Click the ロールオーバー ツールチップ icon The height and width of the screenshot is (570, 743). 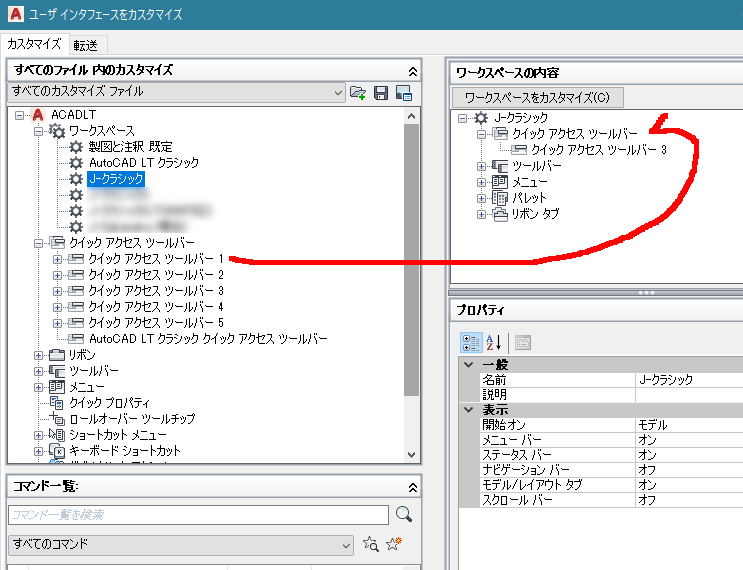[57, 419]
